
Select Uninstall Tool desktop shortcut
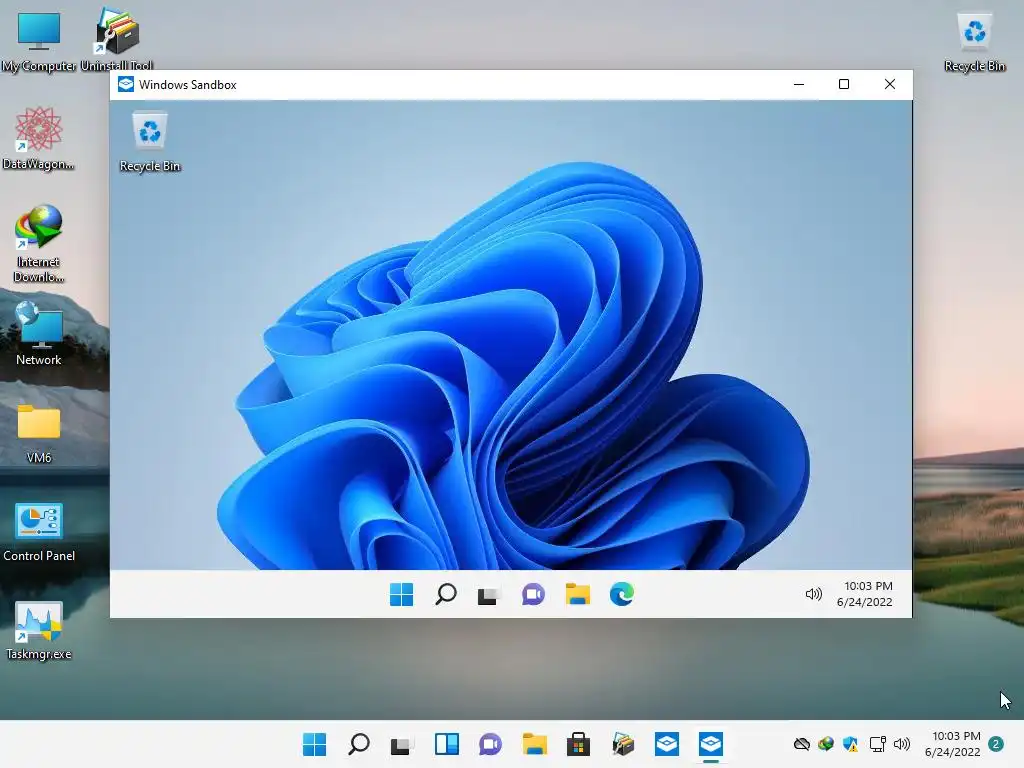coord(117,39)
